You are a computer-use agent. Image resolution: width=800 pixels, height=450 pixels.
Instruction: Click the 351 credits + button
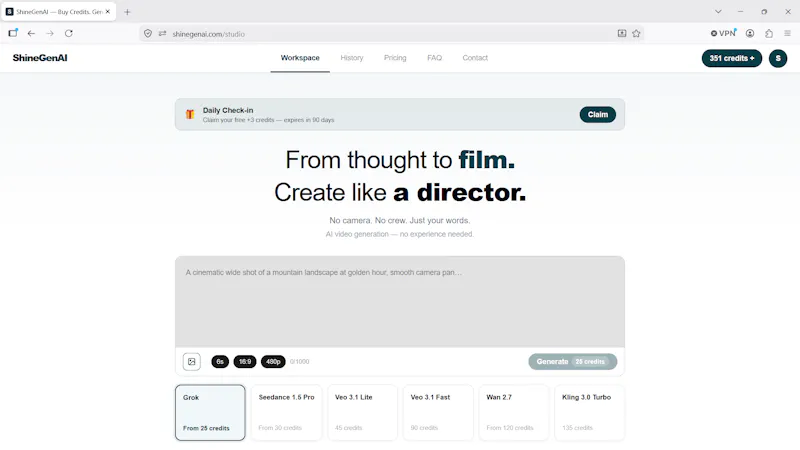coord(732,58)
